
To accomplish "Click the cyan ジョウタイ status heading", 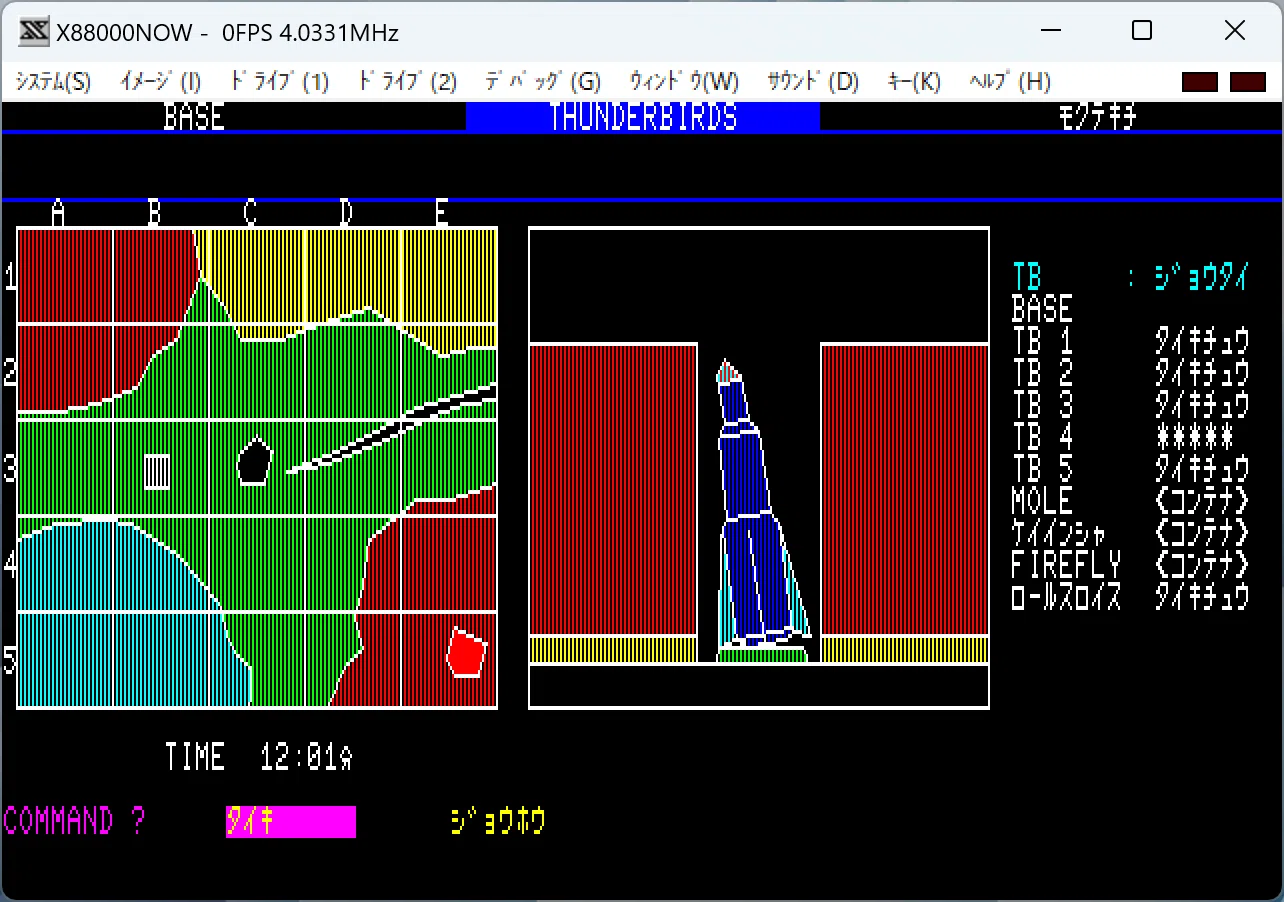I will 1201,277.
